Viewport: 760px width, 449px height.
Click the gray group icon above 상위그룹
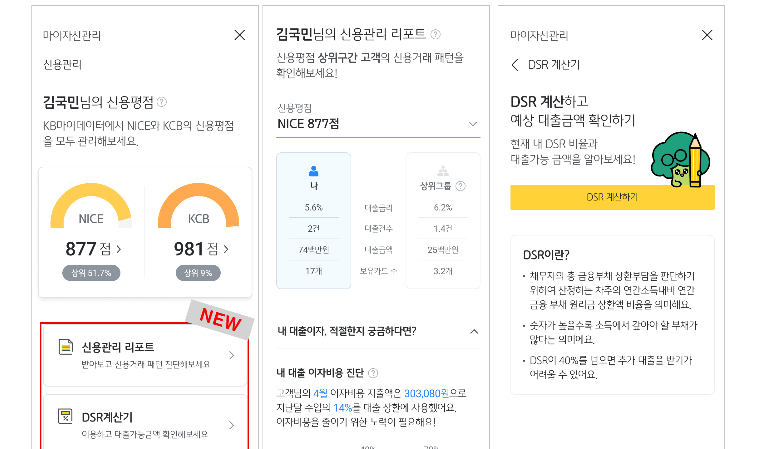pyautogui.click(x=443, y=171)
